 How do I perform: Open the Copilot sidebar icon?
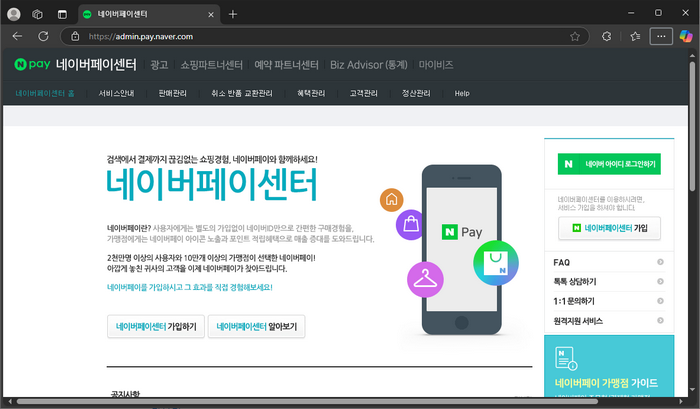pos(686,36)
